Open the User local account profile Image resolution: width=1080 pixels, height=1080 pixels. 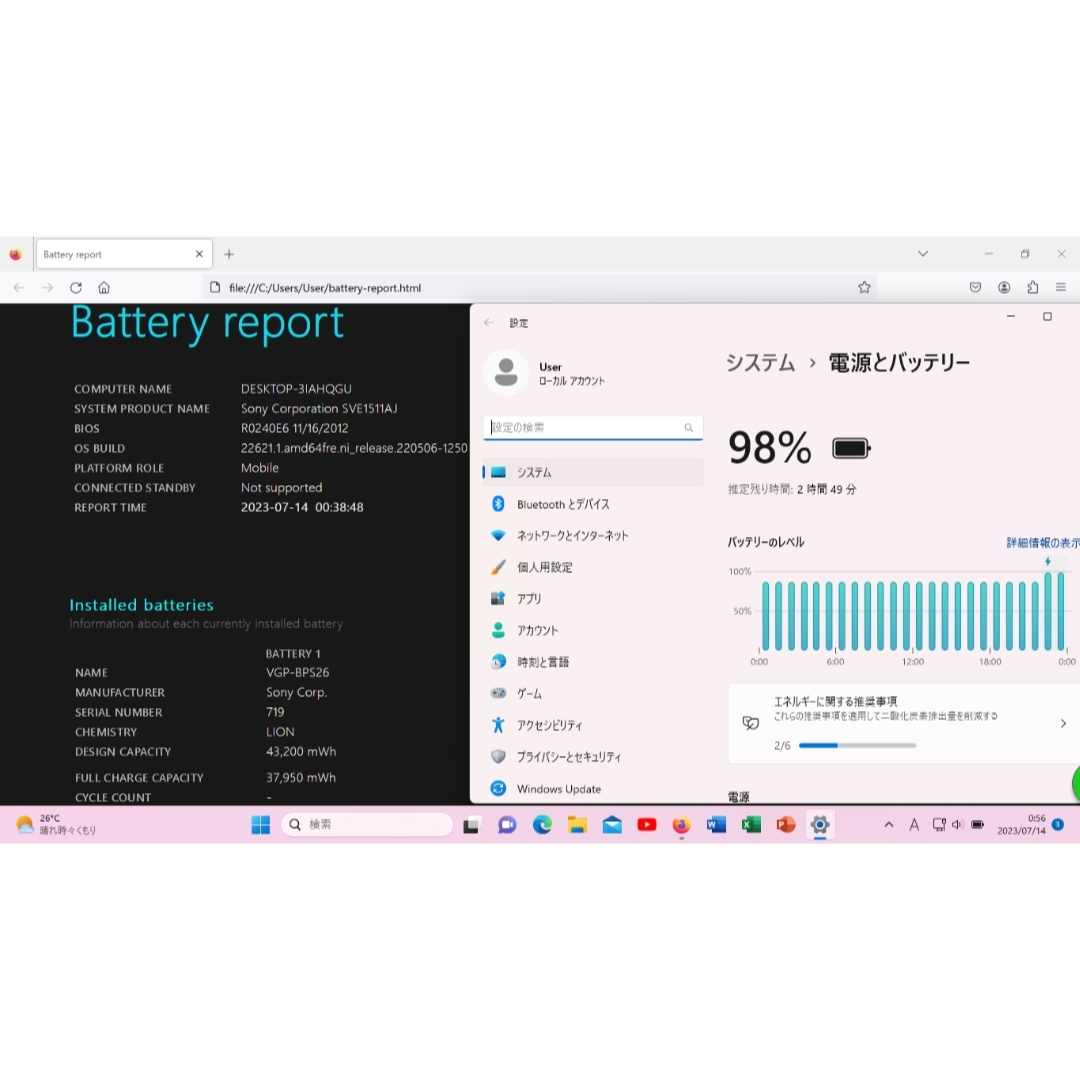(x=544, y=373)
